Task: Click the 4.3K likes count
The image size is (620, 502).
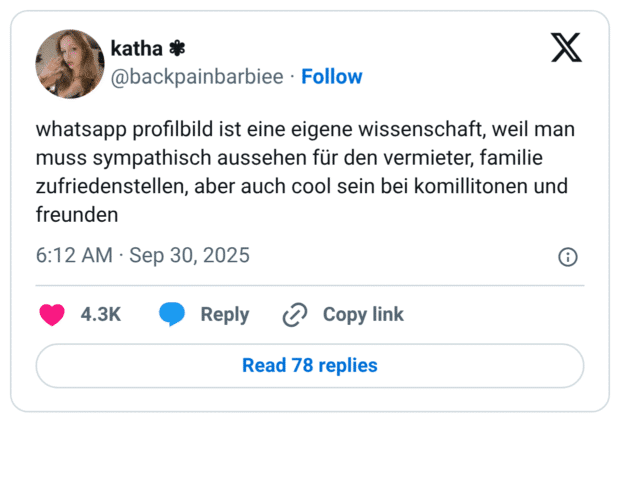Action: point(101,315)
